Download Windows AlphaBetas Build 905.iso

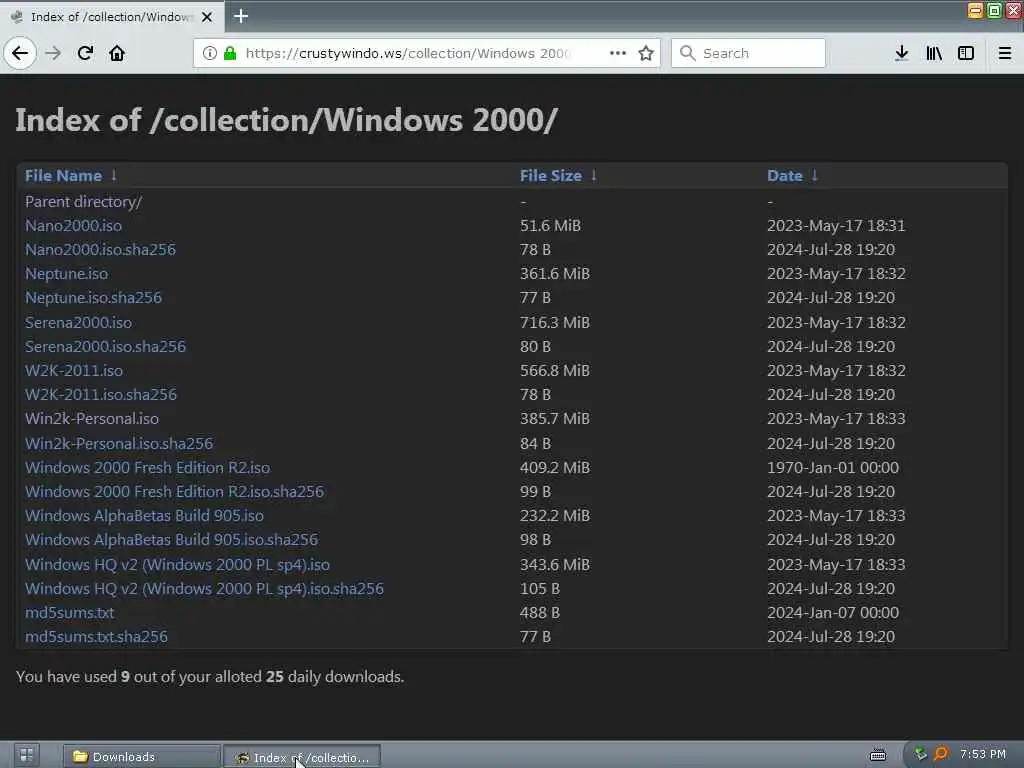(x=144, y=515)
